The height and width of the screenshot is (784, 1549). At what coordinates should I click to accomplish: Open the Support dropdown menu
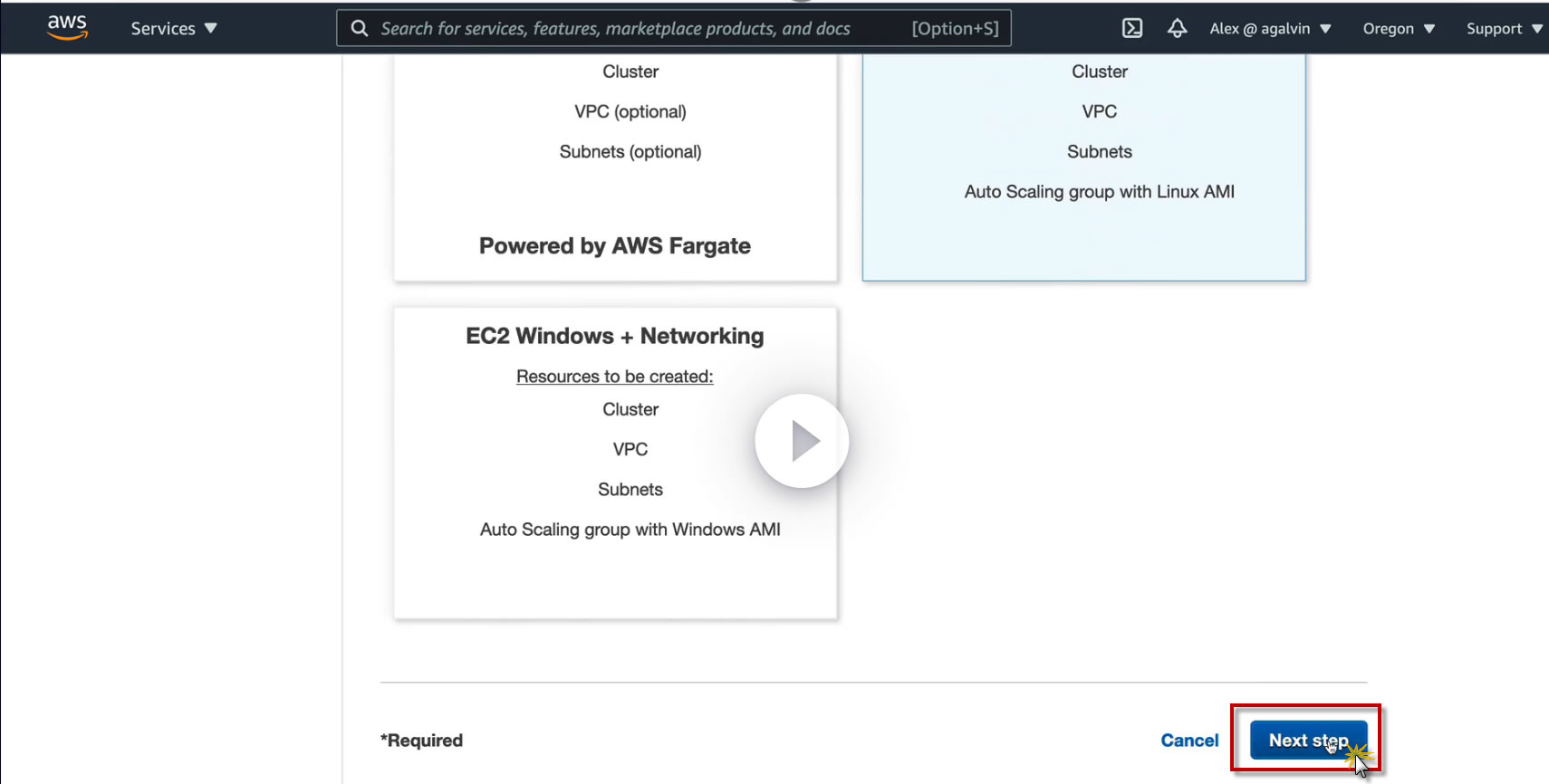(1504, 28)
